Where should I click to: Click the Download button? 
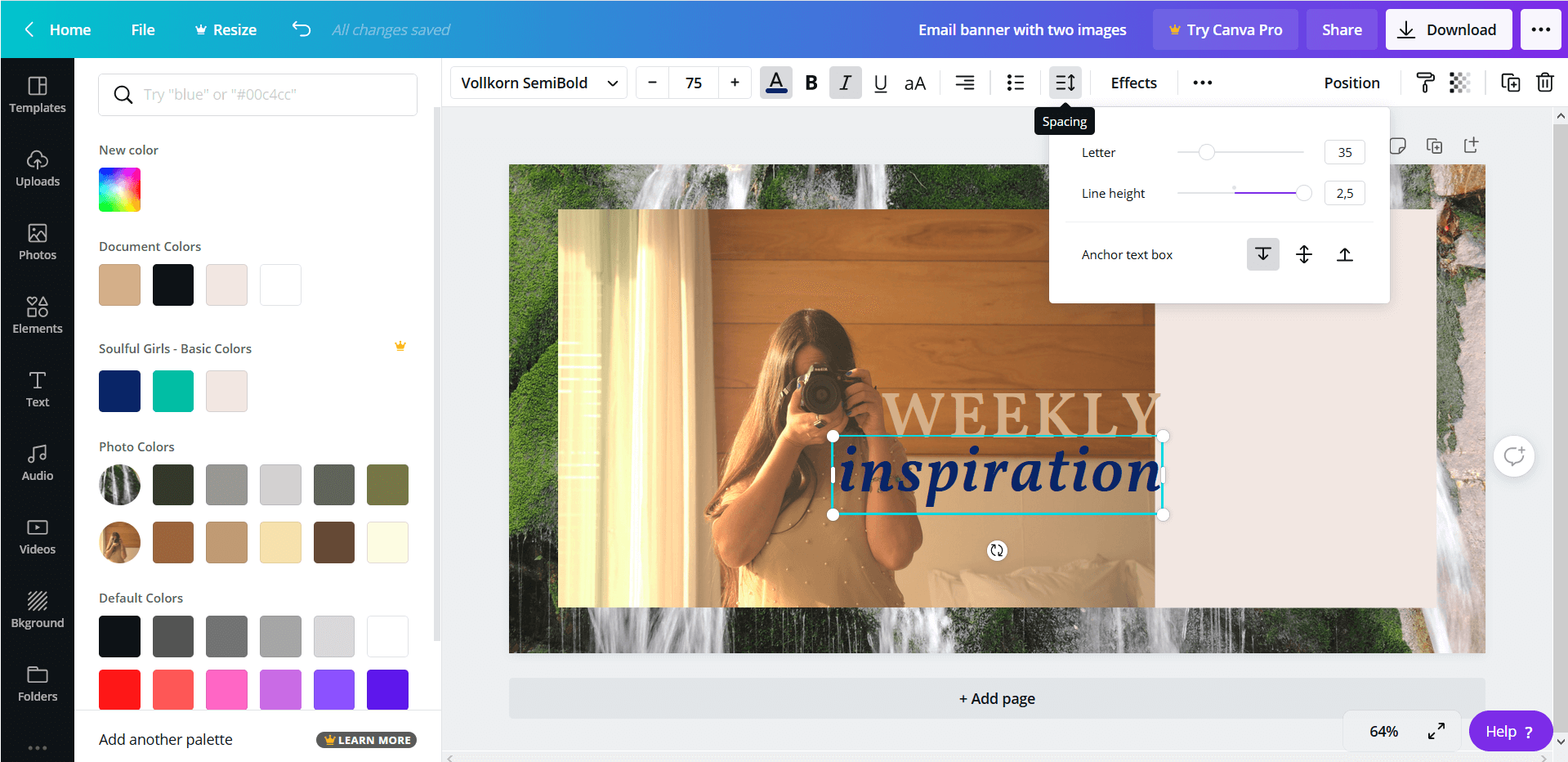point(1448,29)
